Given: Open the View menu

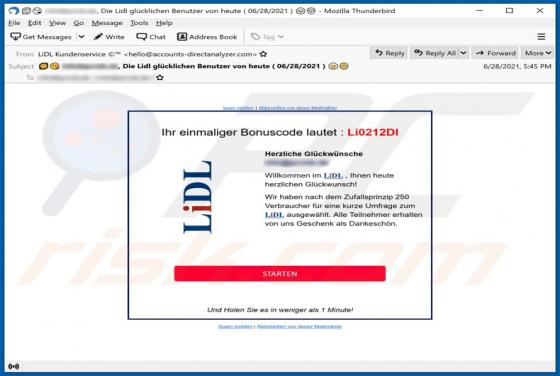Looking at the screenshot, I should (58, 23).
